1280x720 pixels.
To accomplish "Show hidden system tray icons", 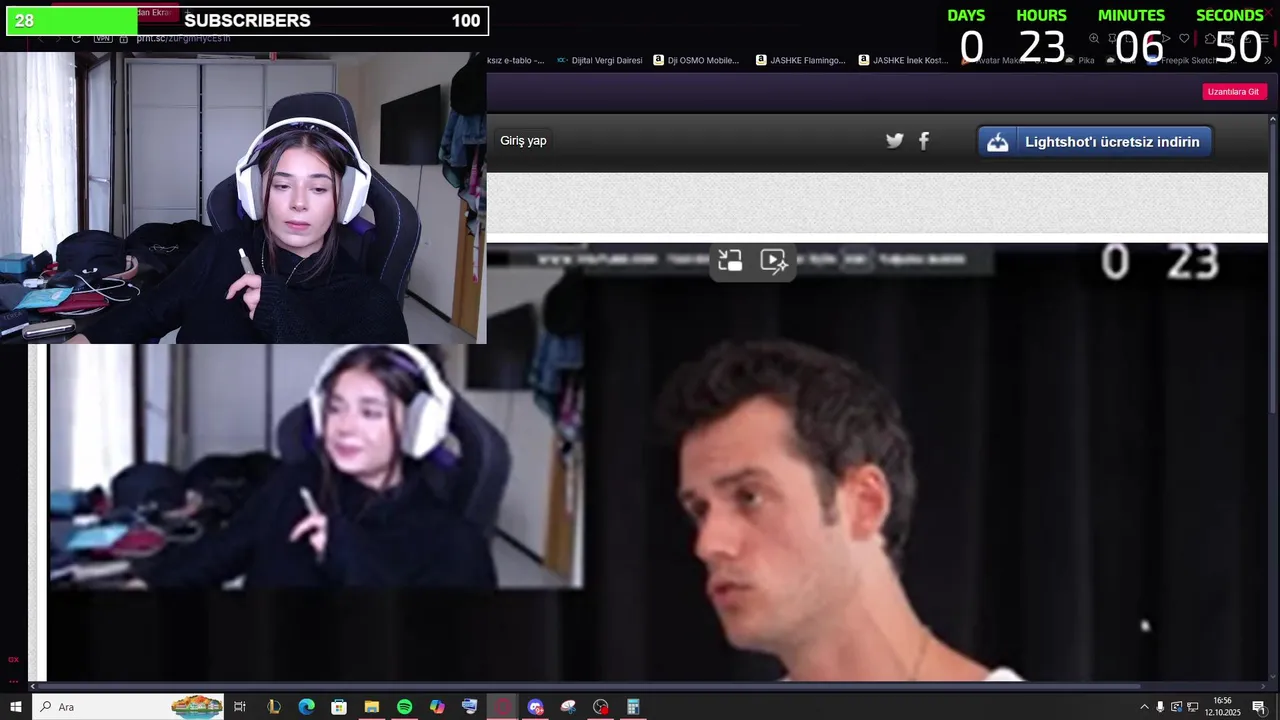I will (1144, 707).
